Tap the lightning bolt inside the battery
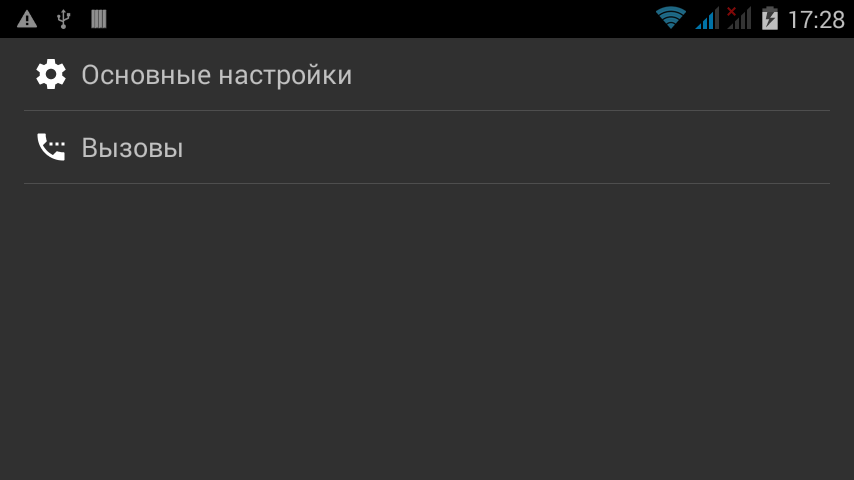The width and height of the screenshot is (854, 480). point(770,20)
